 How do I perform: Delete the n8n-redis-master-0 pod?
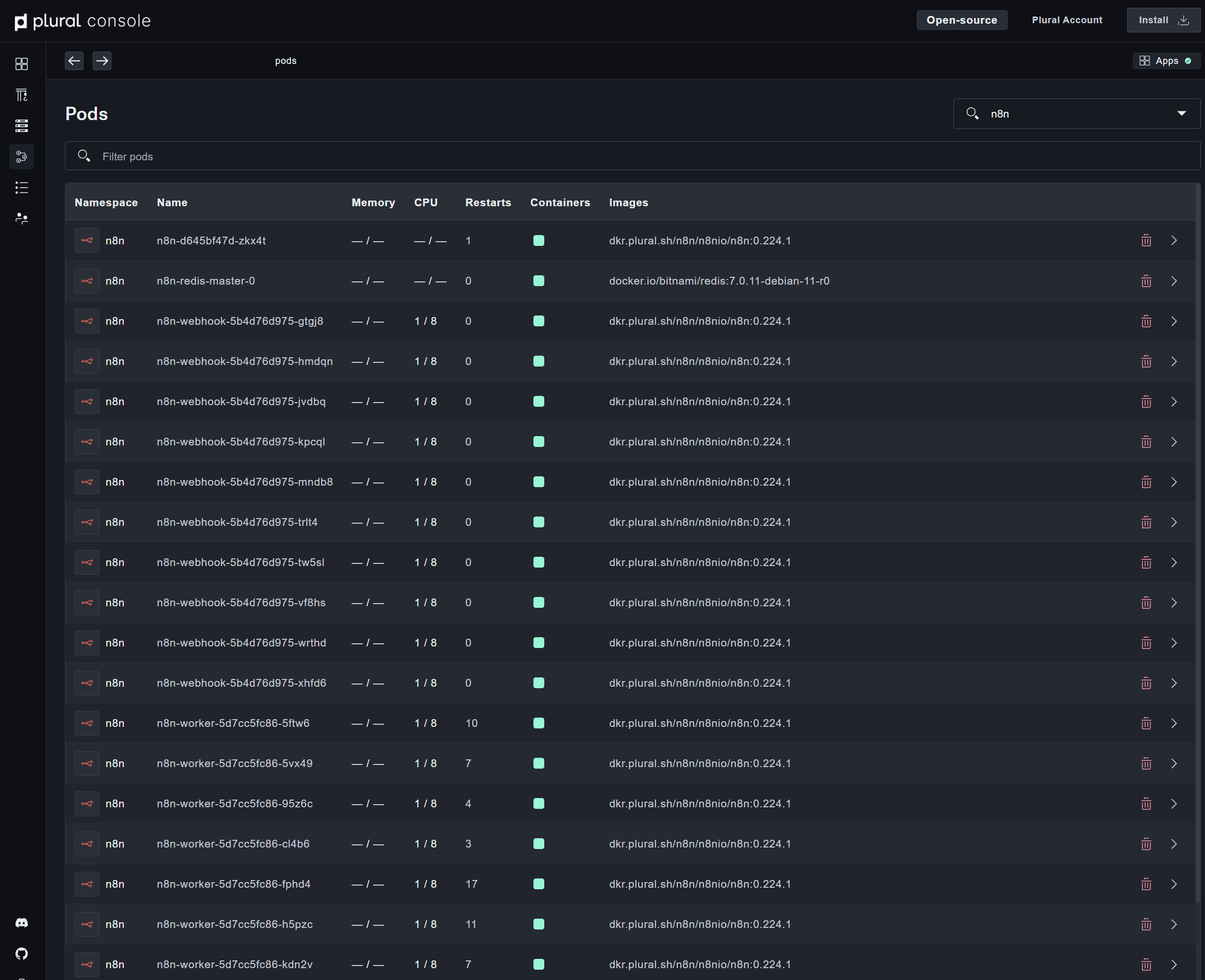(x=1146, y=280)
